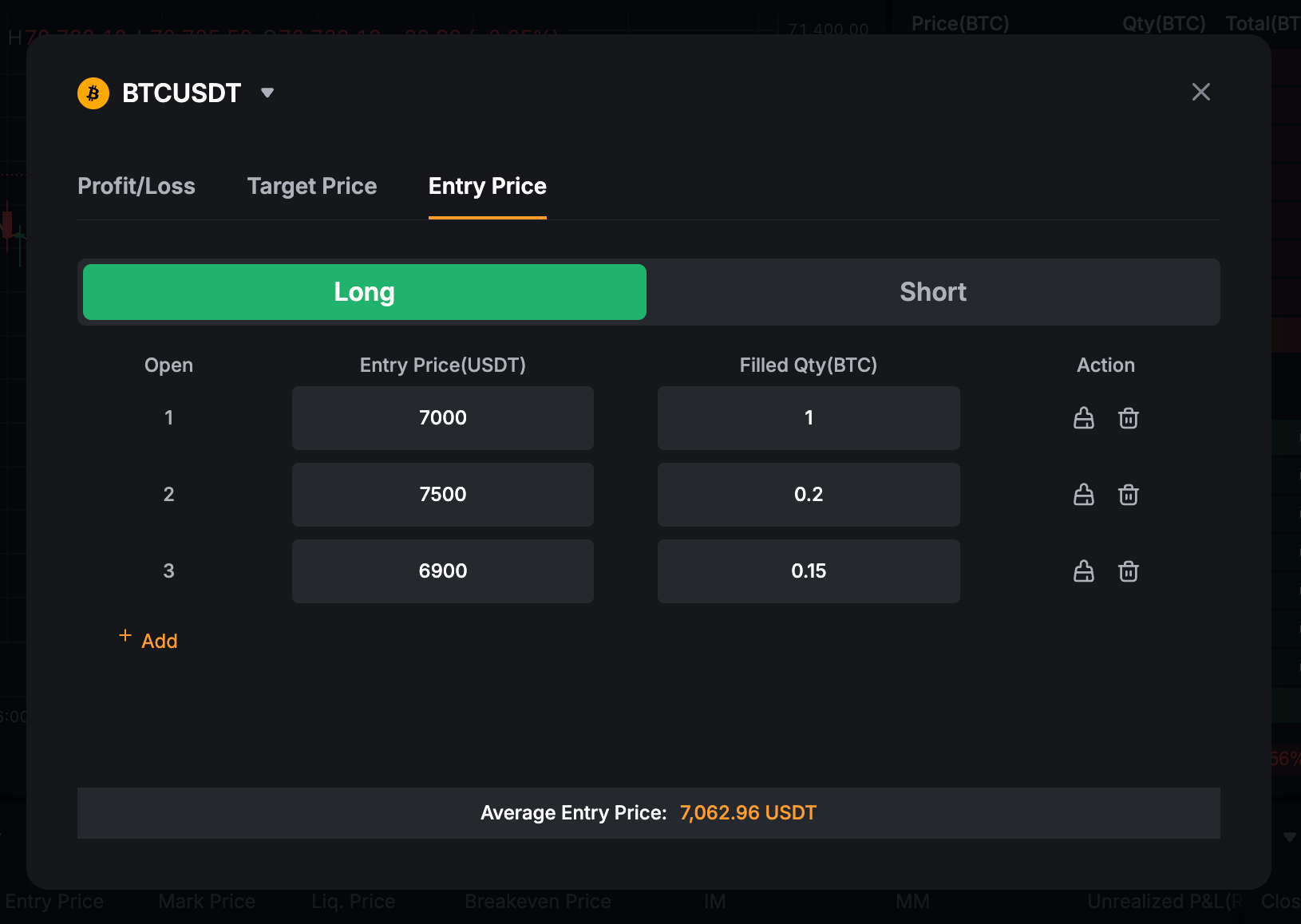Viewport: 1301px width, 924px height.
Task: Switch to the Target Price tab
Action: point(312,186)
